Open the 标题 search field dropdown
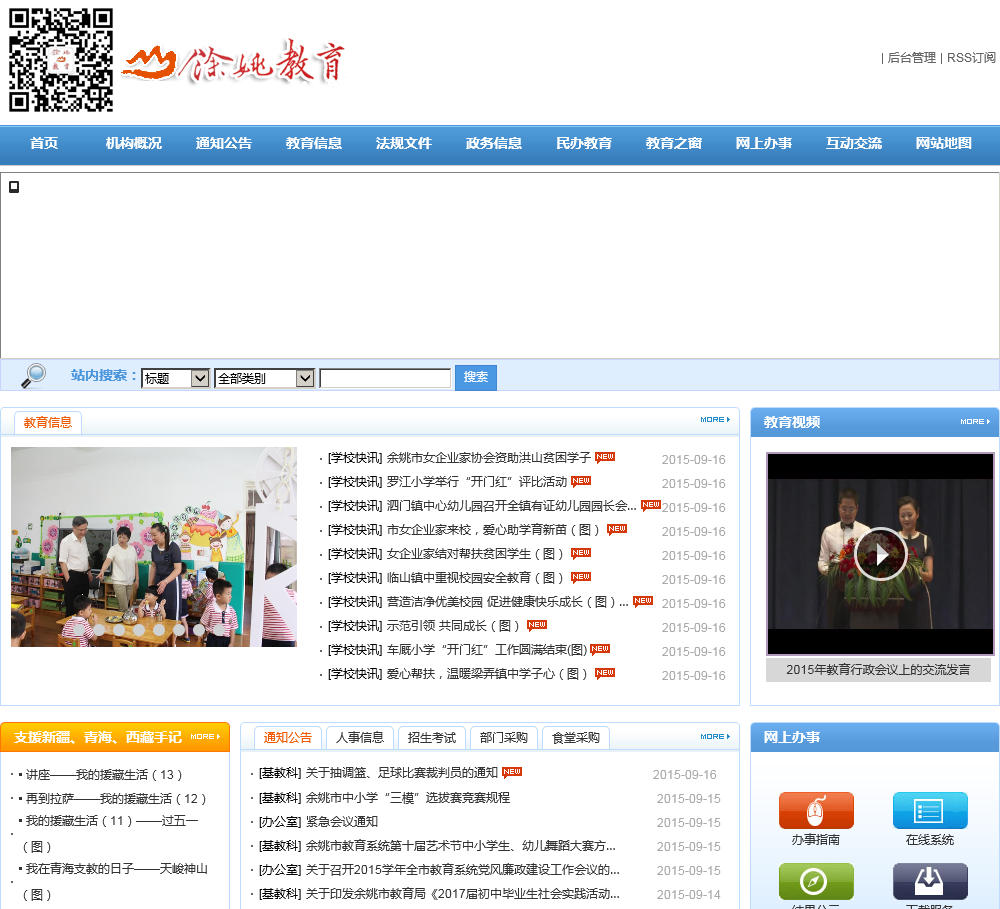The height and width of the screenshot is (909, 1000). 175,378
